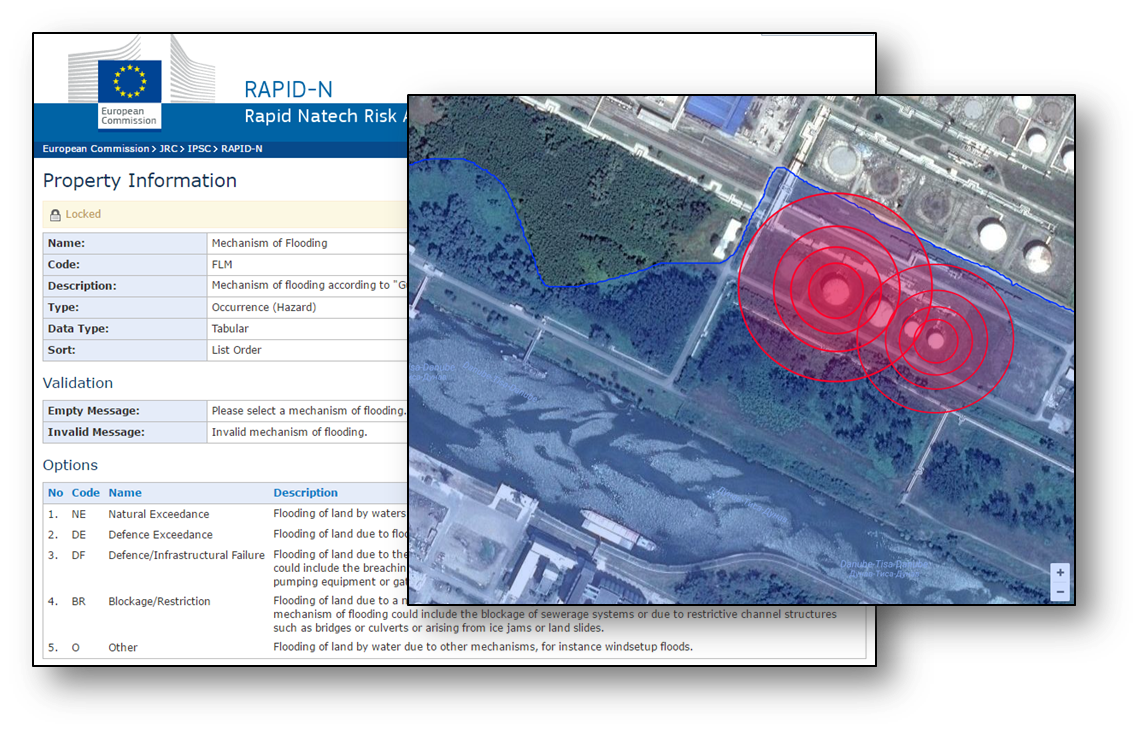Image resolution: width=1141 pixels, height=732 pixels.
Task: Click the windsetup floods description for Other
Action: pos(483,647)
